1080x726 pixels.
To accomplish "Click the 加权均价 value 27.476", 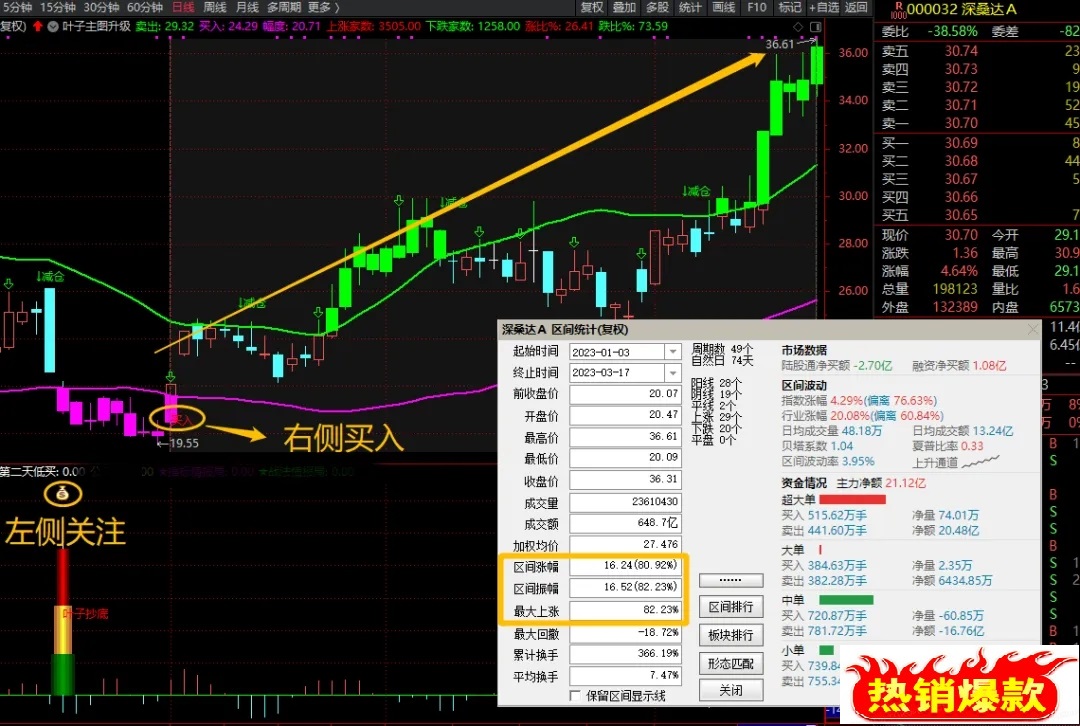I will (x=625, y=544).
